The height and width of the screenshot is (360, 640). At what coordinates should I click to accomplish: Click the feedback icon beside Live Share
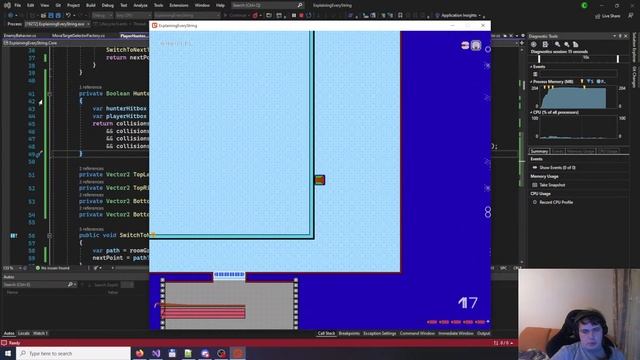(x=631, y=16)
